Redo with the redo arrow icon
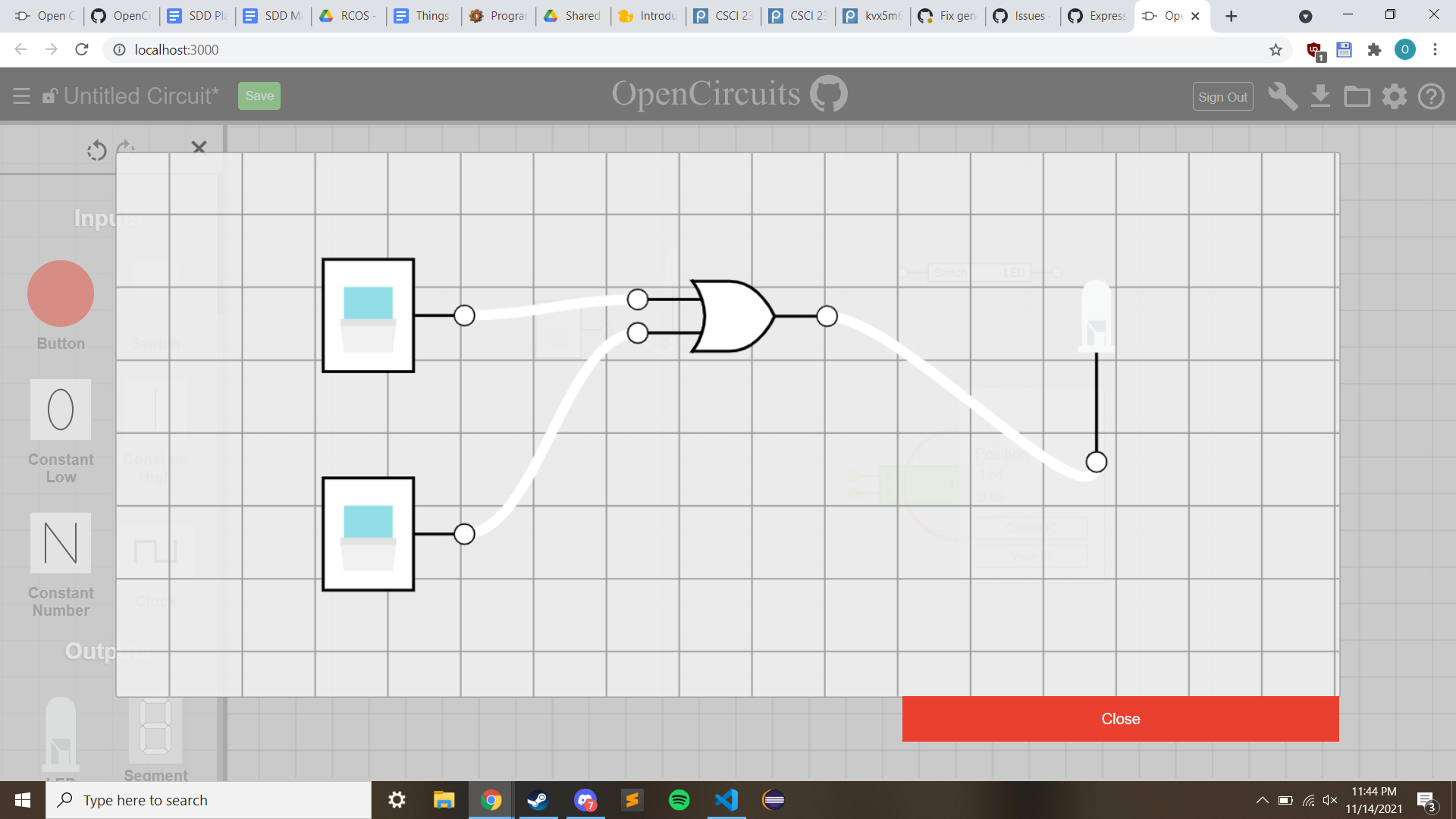 [125, 146]
